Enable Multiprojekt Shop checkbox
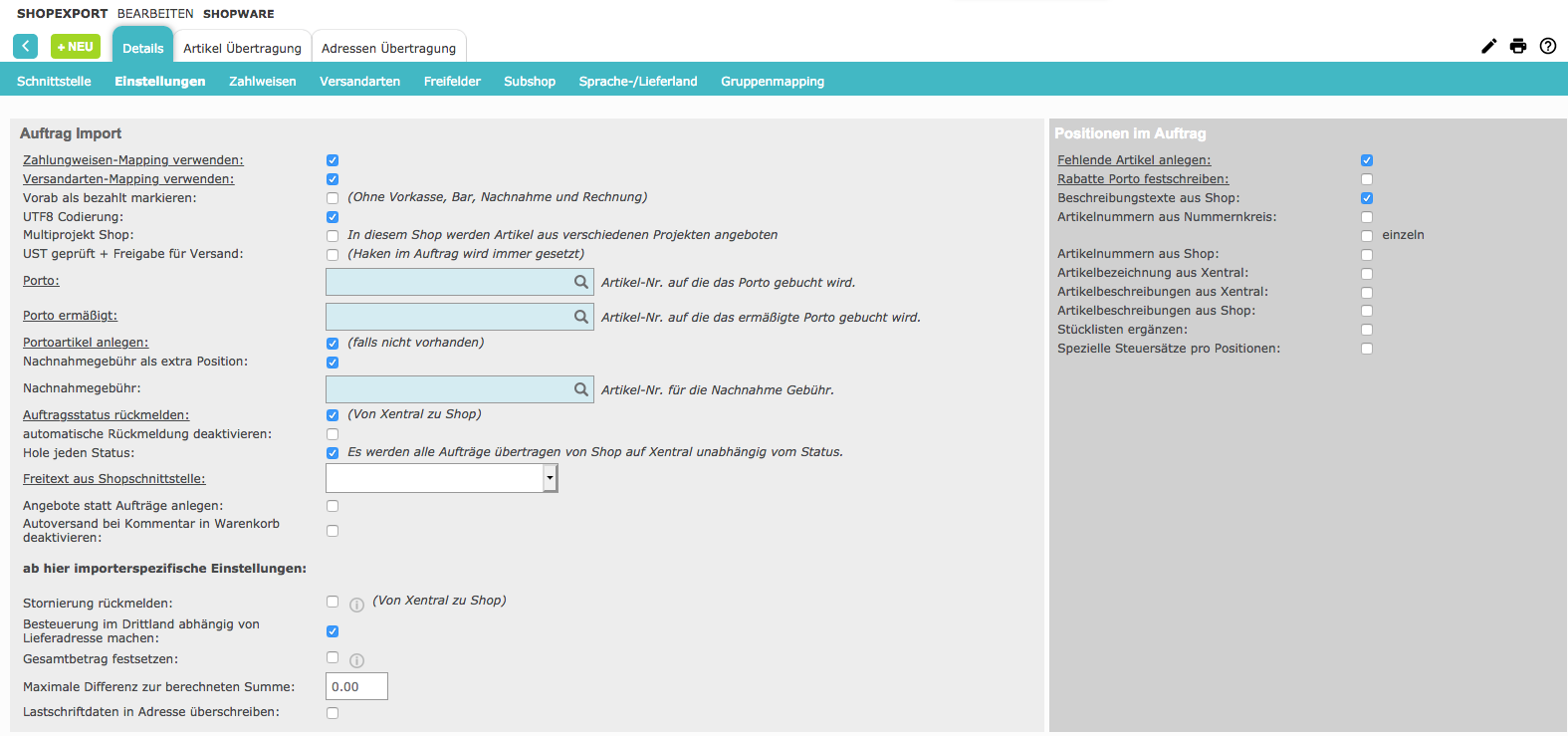Viewport: 1568px width, 736px height. (x=333, y=236)
